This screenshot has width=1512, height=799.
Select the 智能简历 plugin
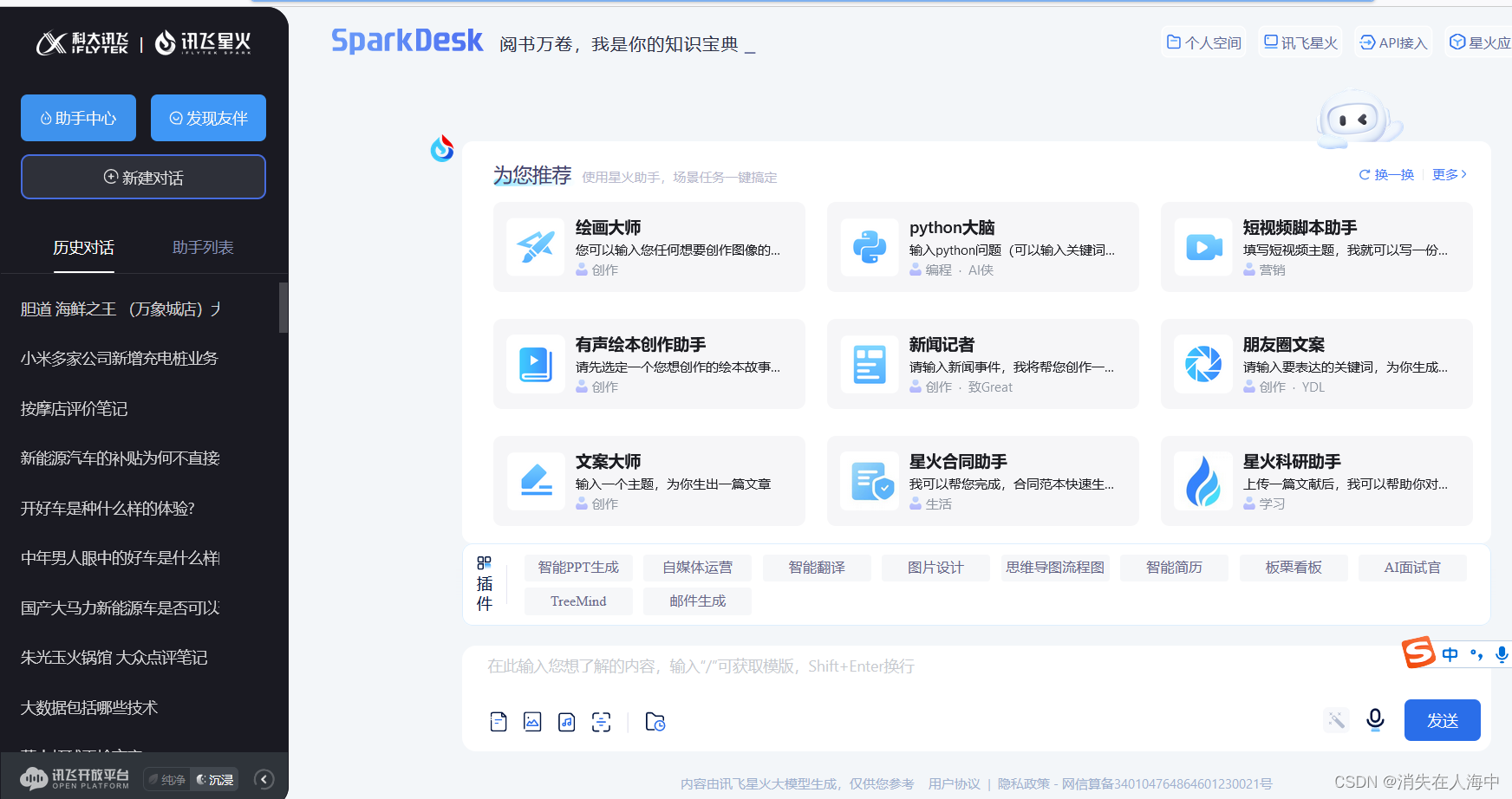tap(1174, 568)
